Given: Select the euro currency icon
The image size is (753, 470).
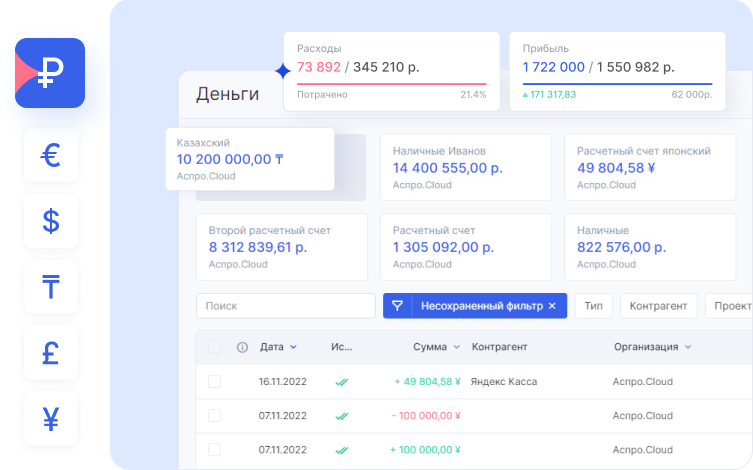Looking at the screenshot, I should click(51, 155).
